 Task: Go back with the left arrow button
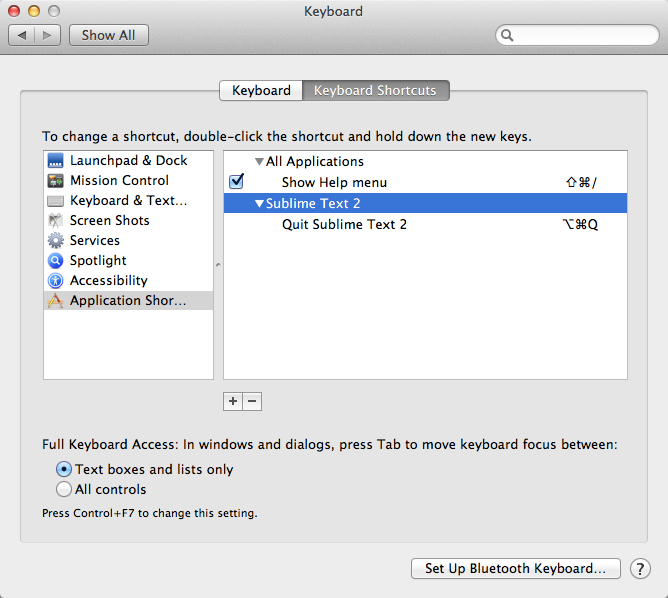tap(22, 35)
